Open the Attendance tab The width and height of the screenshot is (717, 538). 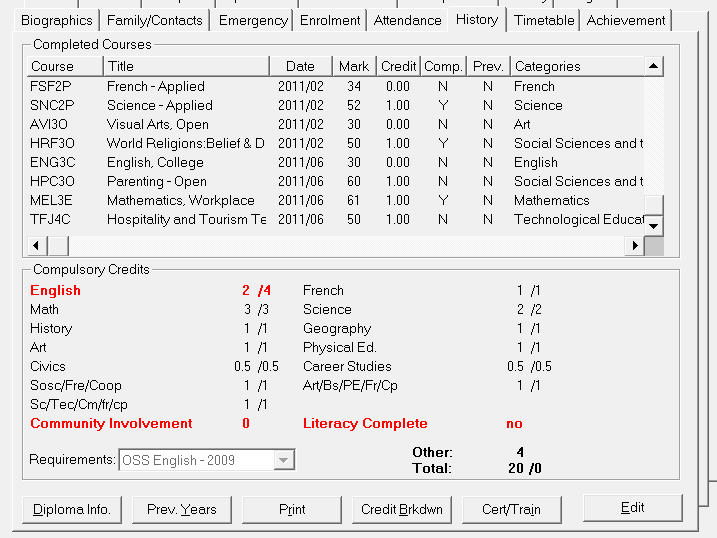(x=407, y=20)
